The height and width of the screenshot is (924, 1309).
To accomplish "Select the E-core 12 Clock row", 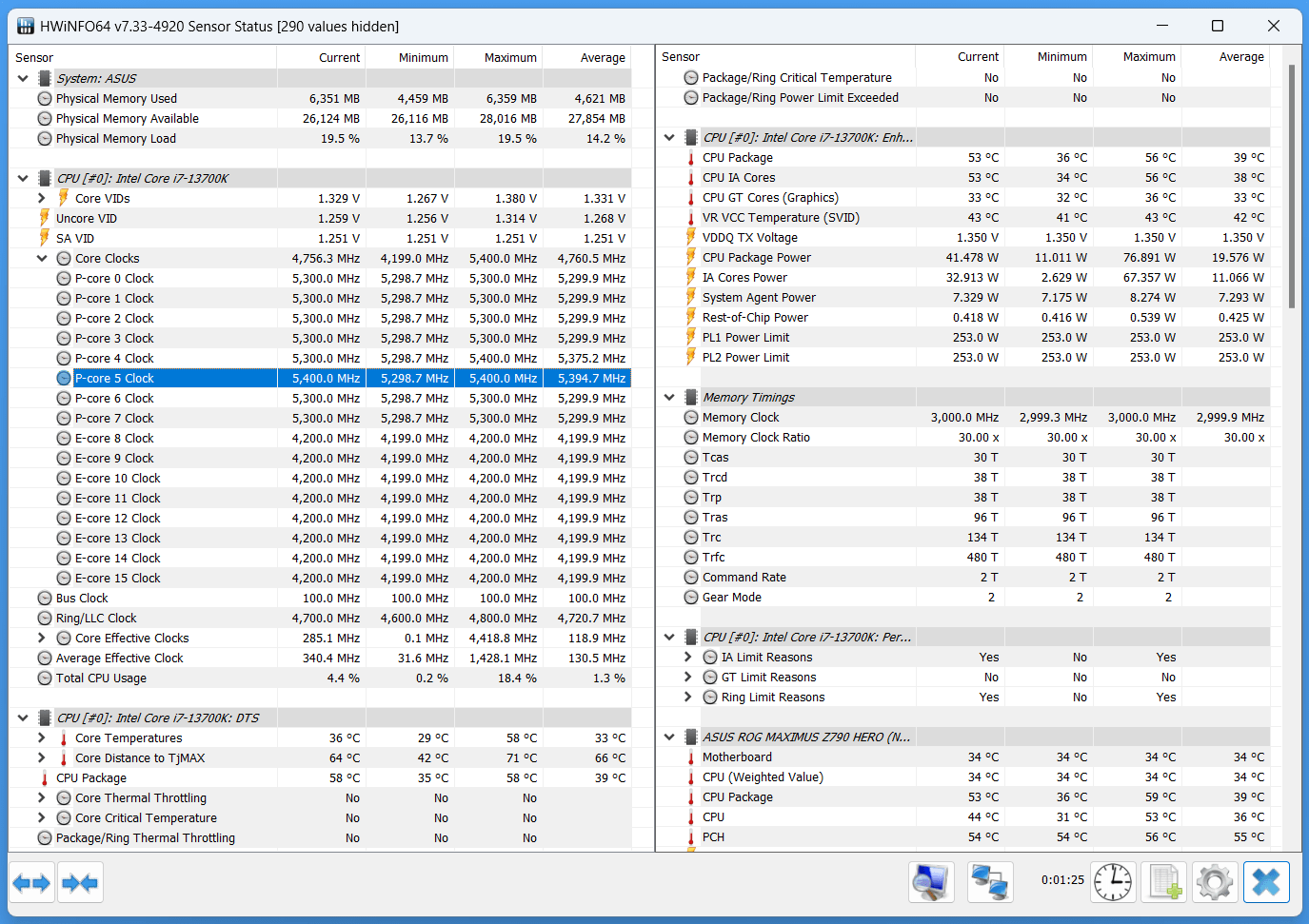I will point(320,518).
